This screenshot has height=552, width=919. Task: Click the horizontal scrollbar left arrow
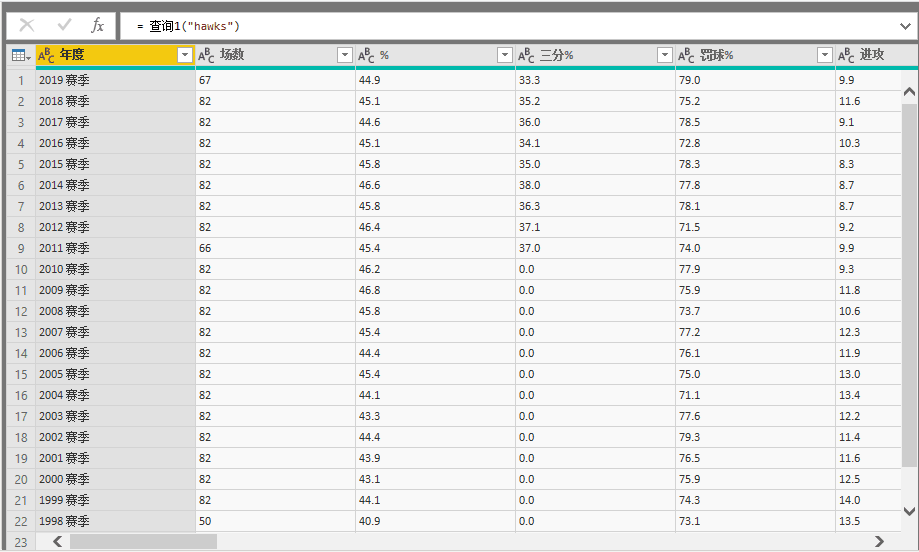57,541
